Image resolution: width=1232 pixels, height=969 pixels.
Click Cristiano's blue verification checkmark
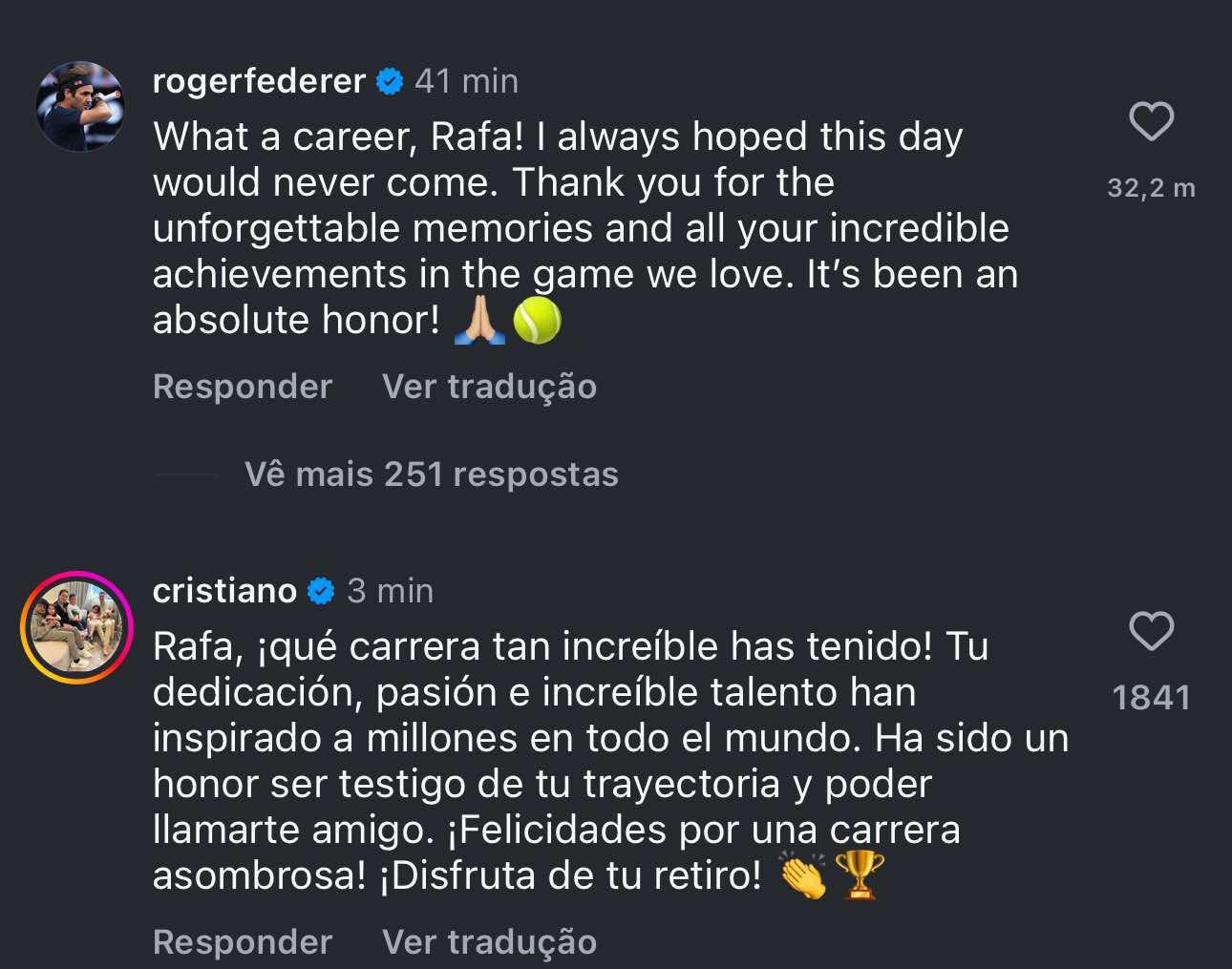[x=320, y=590]
